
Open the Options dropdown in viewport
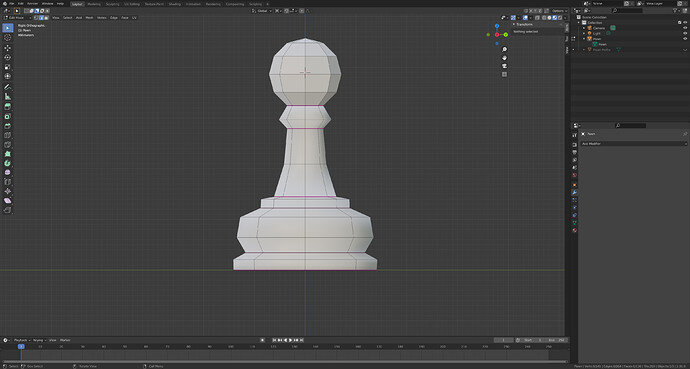pyautogui.click(x=559, y=11)
